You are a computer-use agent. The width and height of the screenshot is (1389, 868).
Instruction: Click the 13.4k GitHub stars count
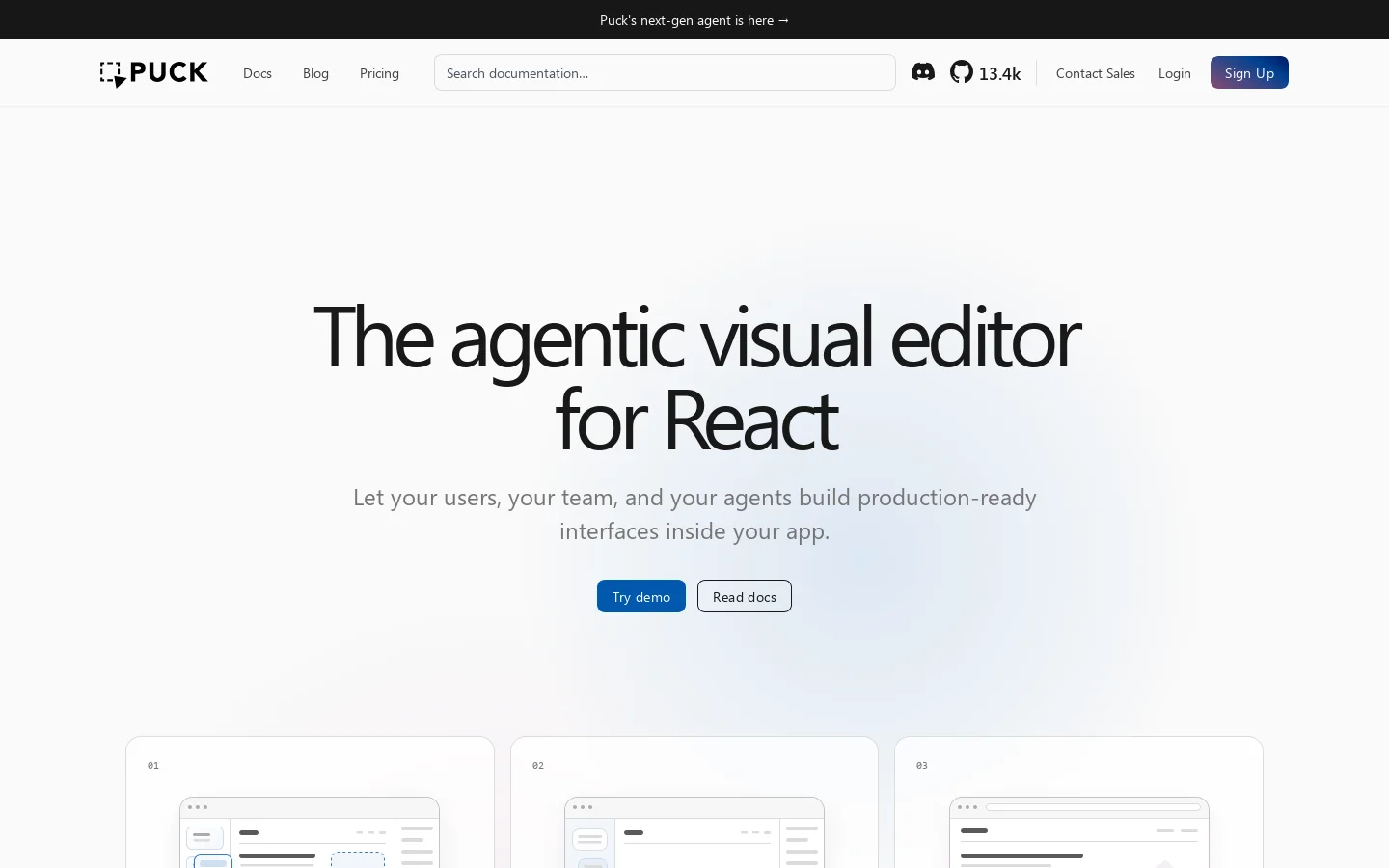pos(999,73)
